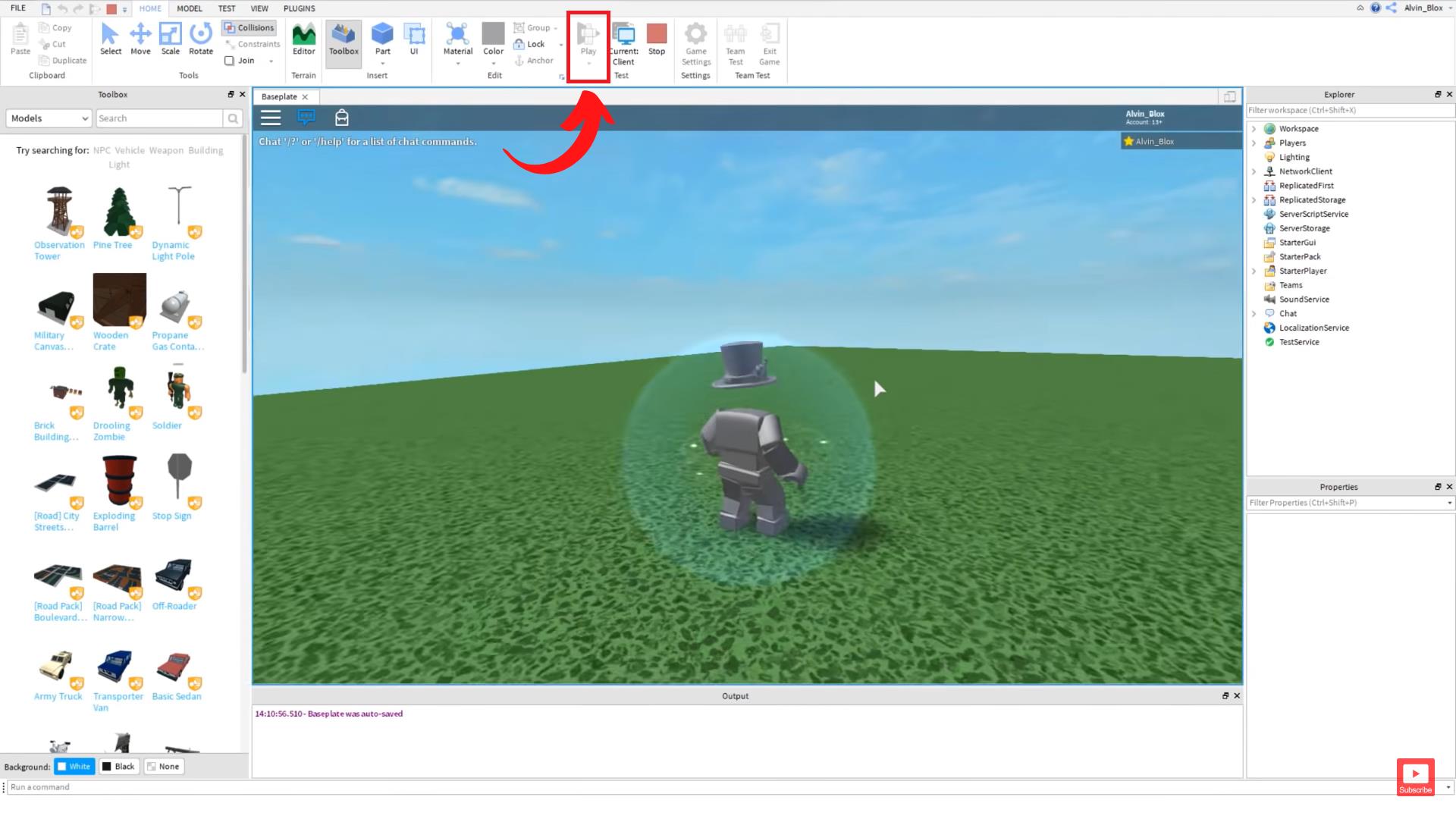The width and height of the screenshot is (1456, 819).
Task: Insert a Part
Action: click(x=382, y=39)
